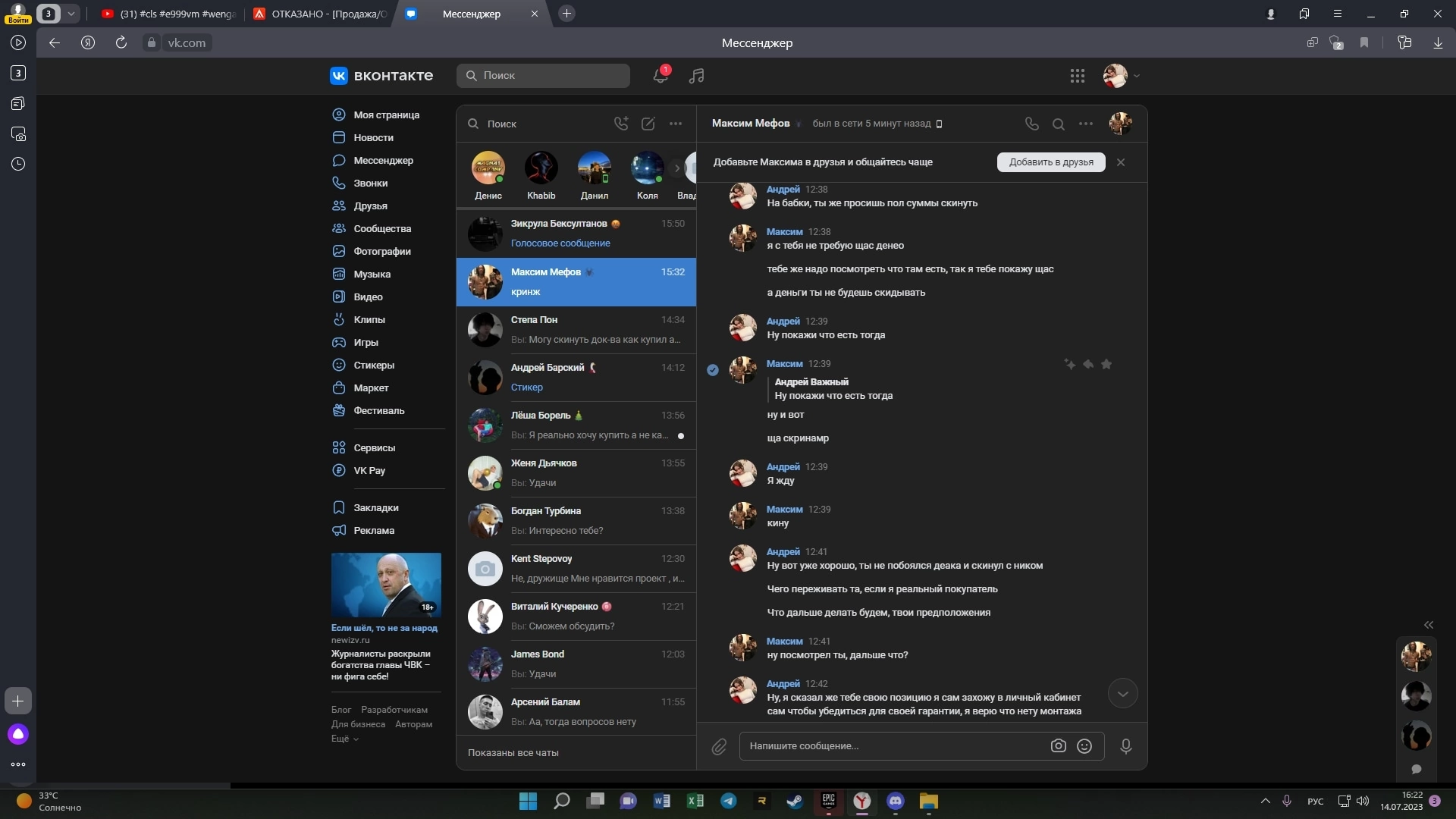Collapse the side chat panel with double chevron
1456x819 pixels.
(x=1429, y=625)
